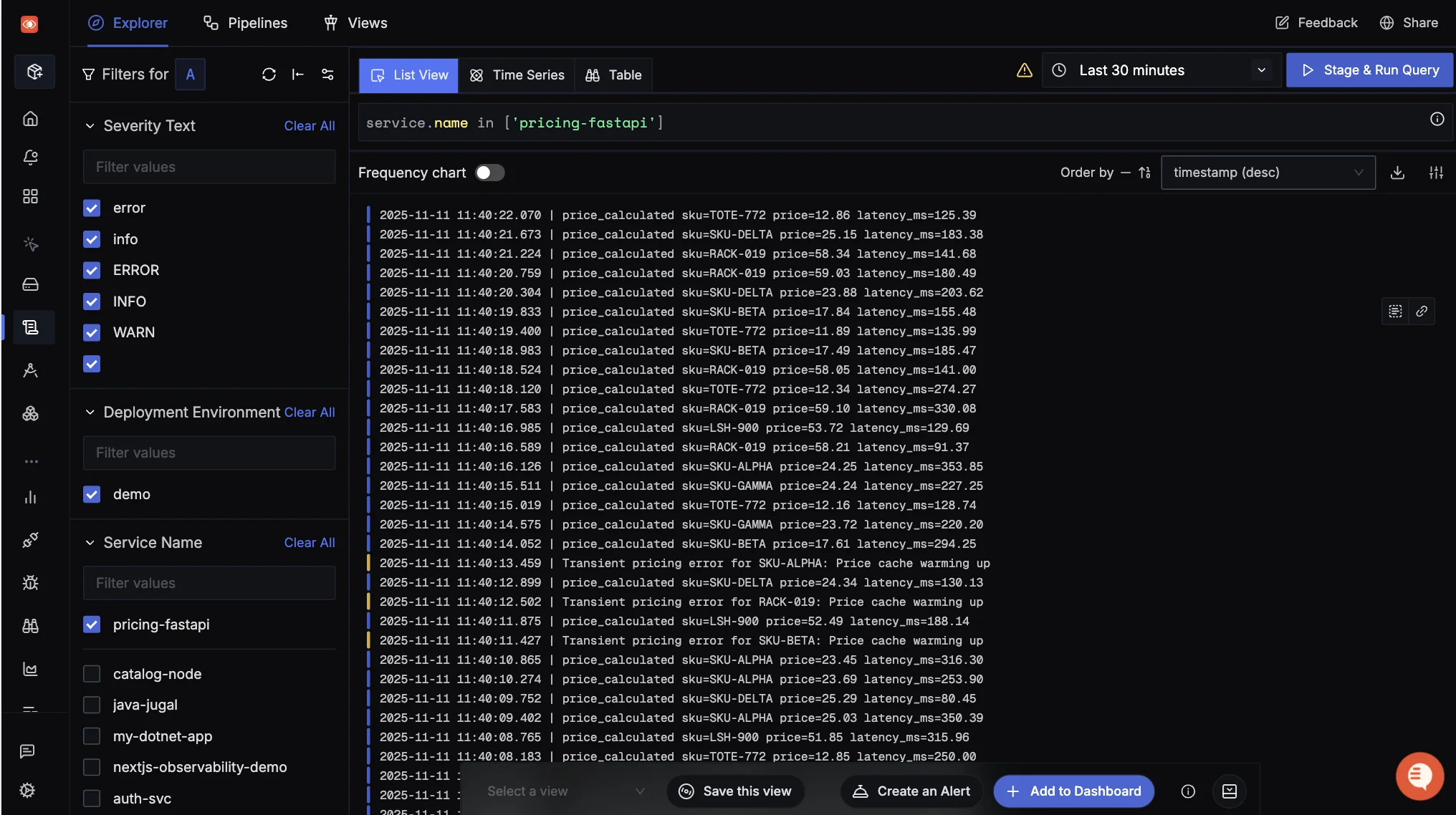Open display settings via sliders icon near timestamp dropdown

click(1437, 173)
